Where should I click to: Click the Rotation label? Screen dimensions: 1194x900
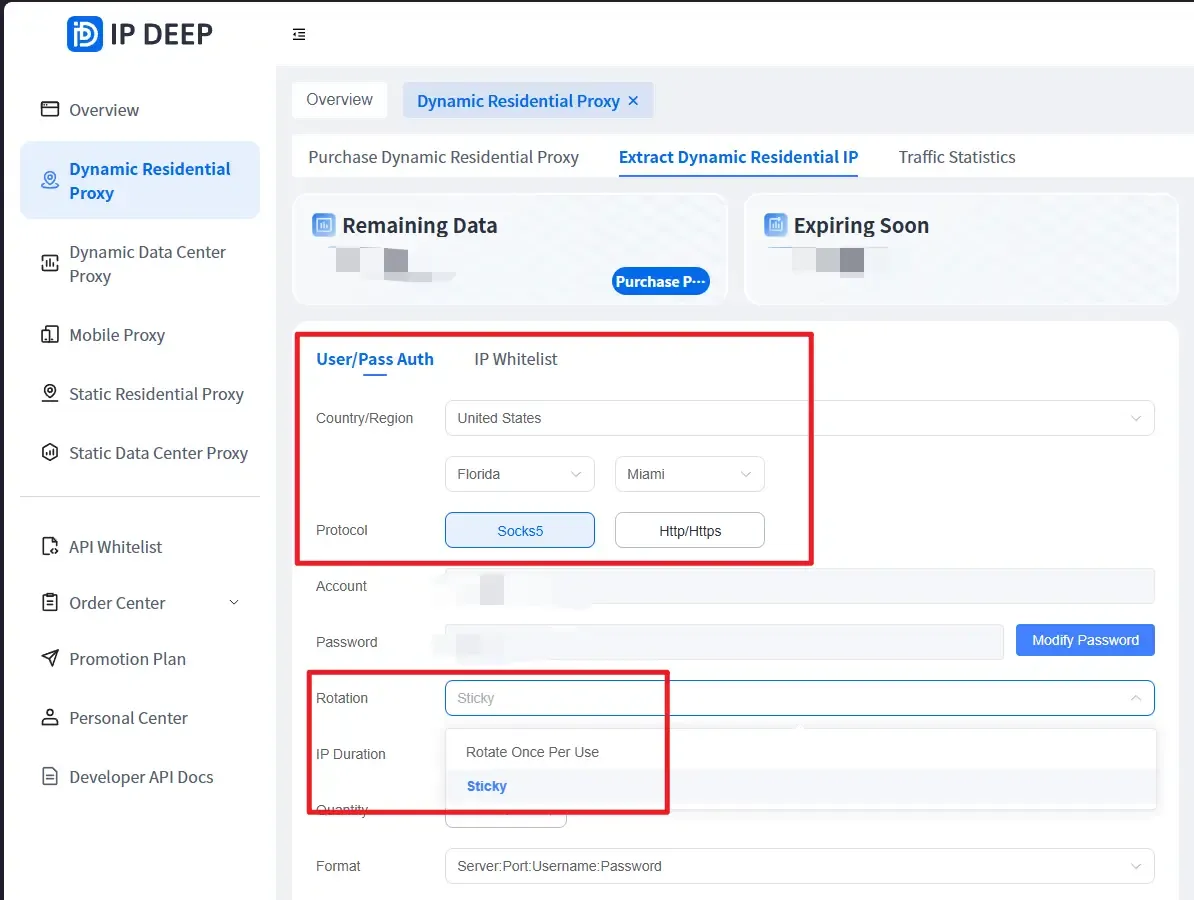tap(341, 697)
